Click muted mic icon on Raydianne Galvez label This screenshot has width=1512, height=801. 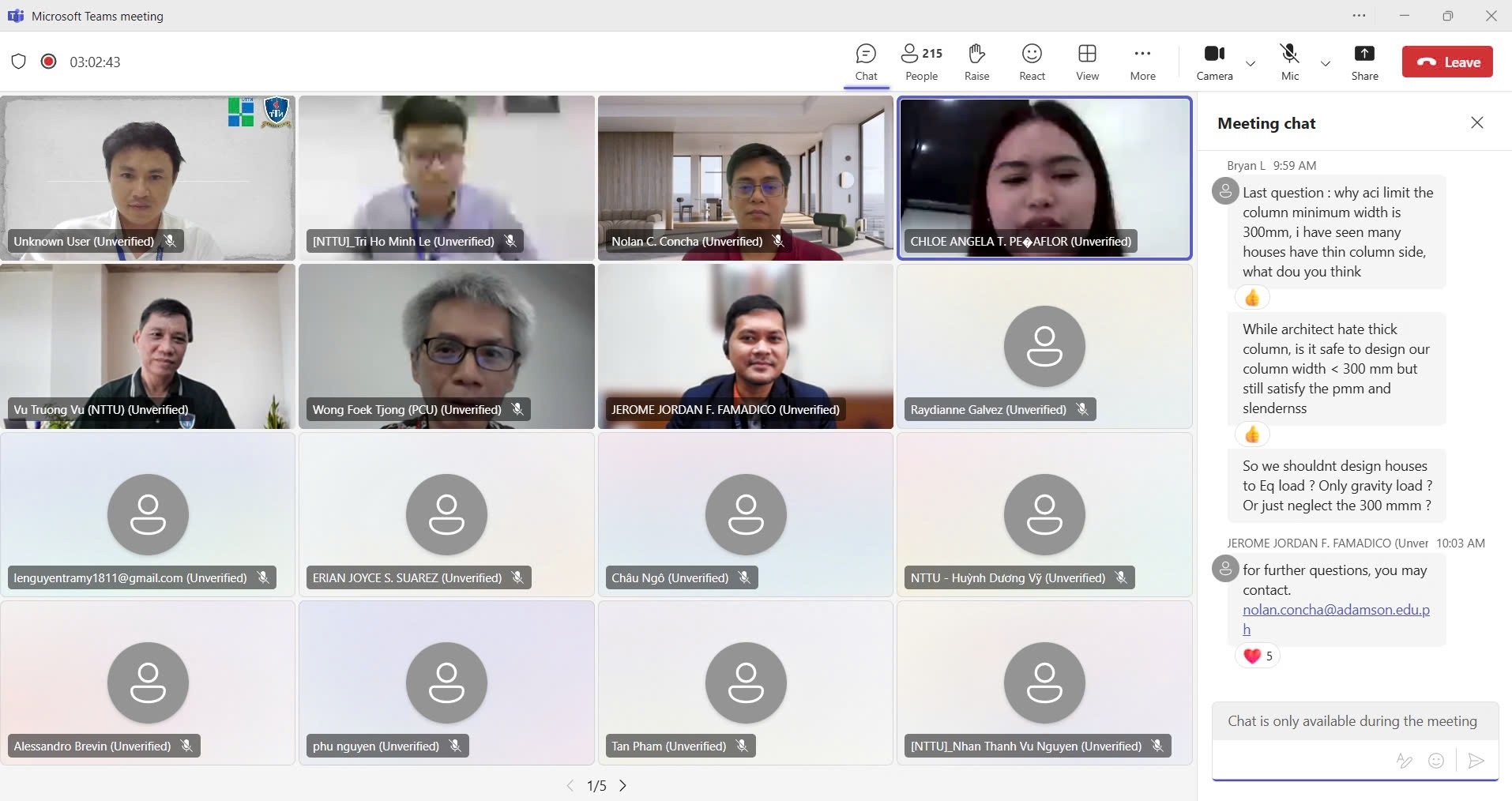coord(1082,409)
